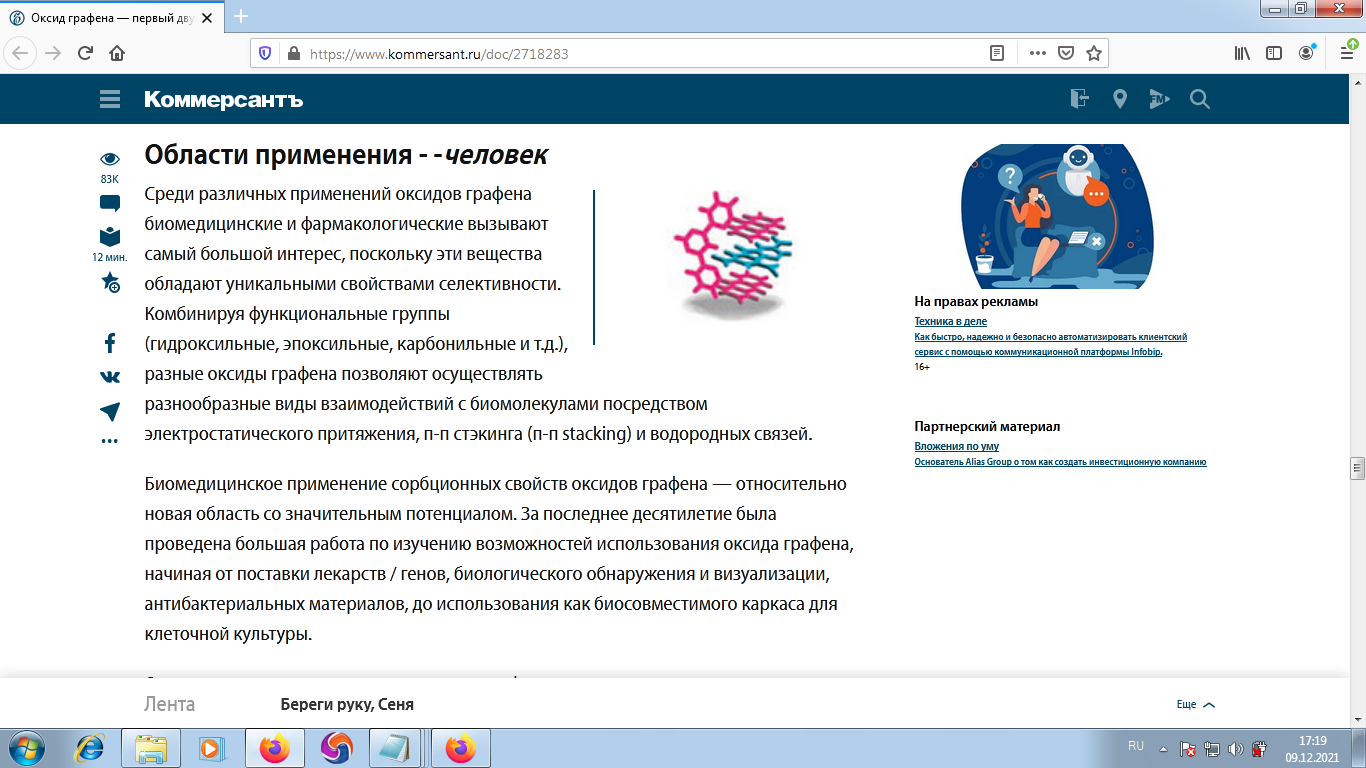Open the Kommersant hamburger menu
Image resolution: width=1366 pixels, height=768 pixels.
[x=108, y=99]
